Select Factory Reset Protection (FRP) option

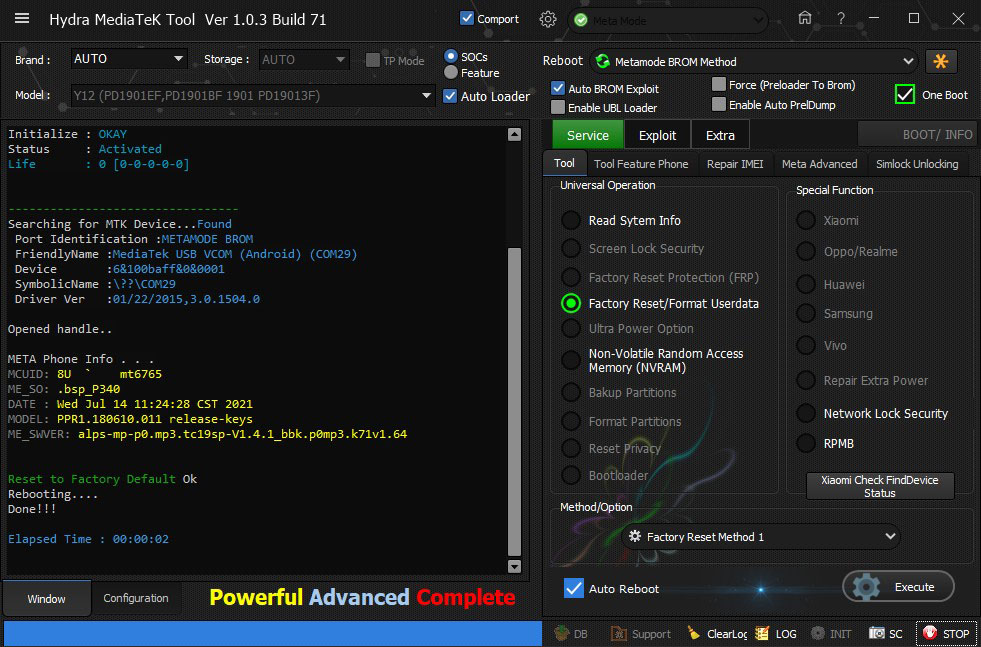tap(571, 277)
